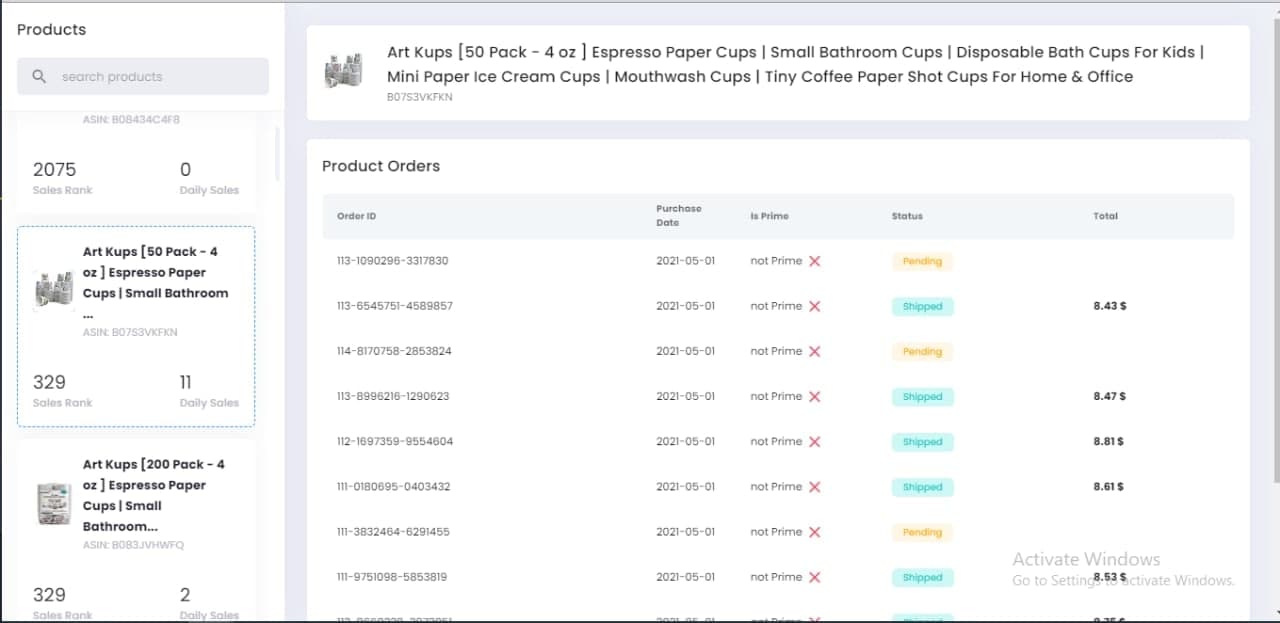Click the search magnifier icon in Products
The height and width of the screenshot is (623, 1280).
click(39, 76)
